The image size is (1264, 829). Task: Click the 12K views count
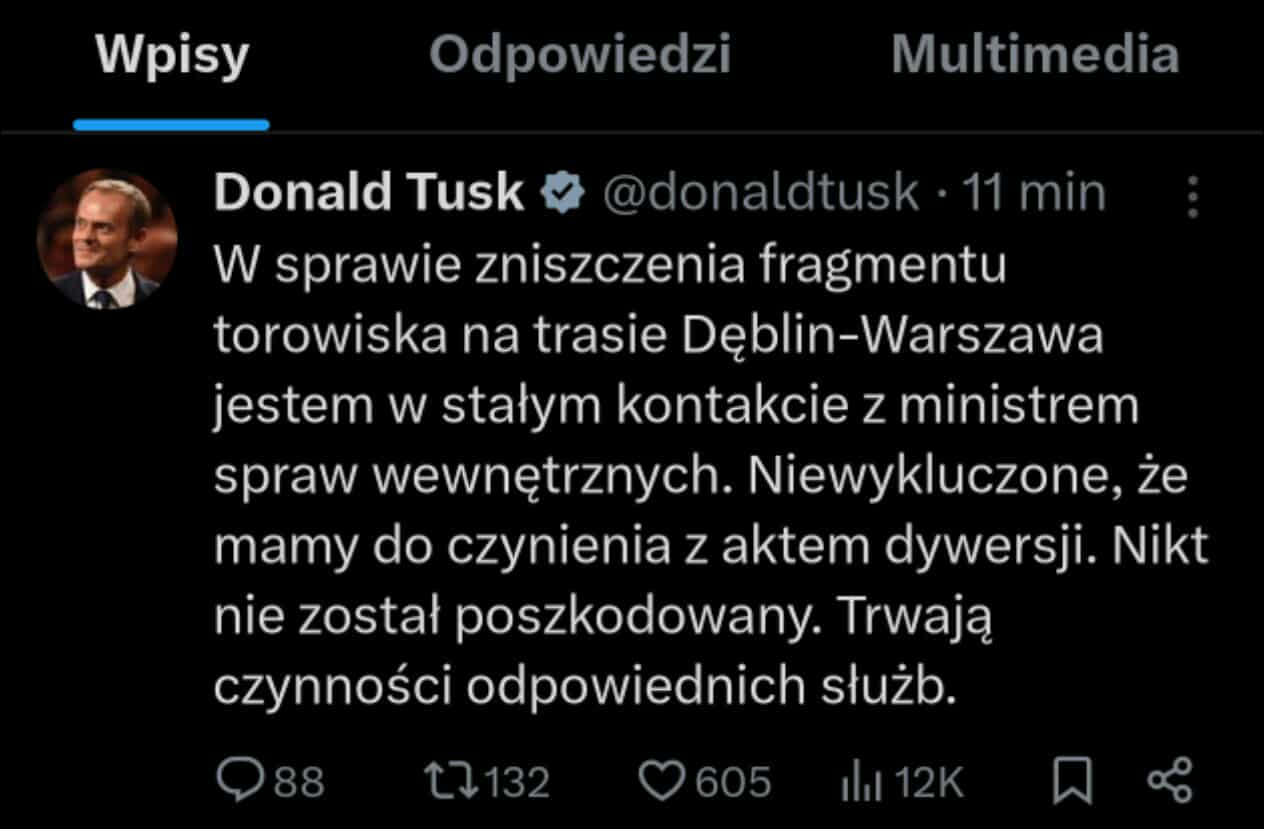point(929,782)
